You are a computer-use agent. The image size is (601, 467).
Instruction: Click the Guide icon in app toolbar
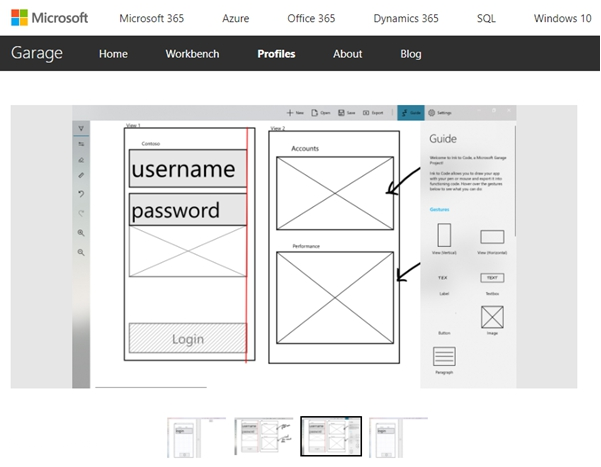[x=409, y=114]
